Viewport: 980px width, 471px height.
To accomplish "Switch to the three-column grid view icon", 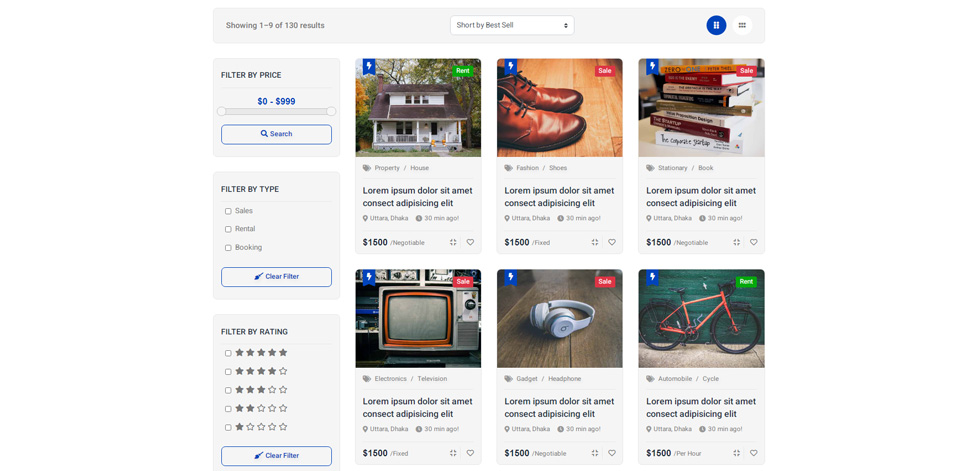I will tap(716, 26).
